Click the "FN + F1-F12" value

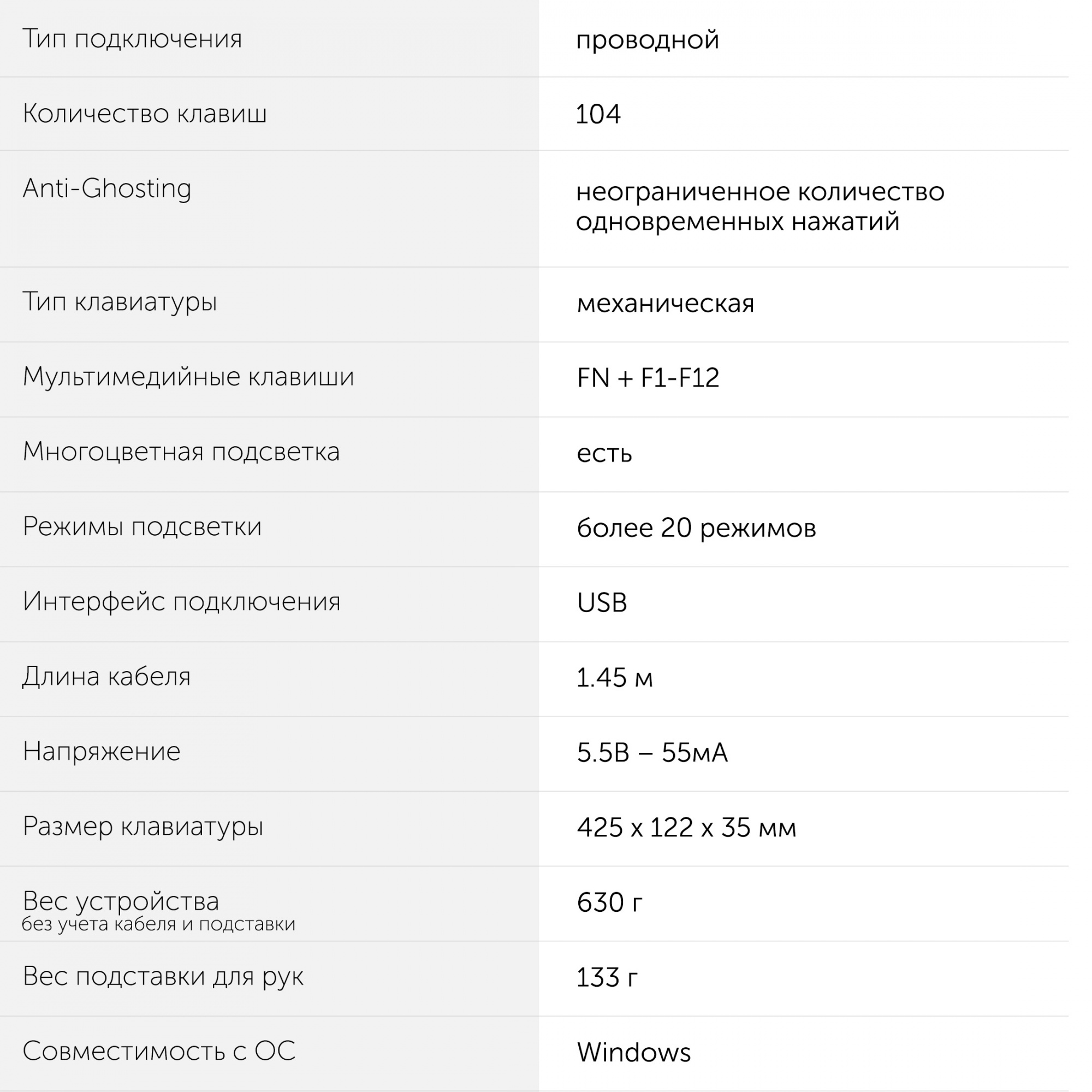pos(648,378)
